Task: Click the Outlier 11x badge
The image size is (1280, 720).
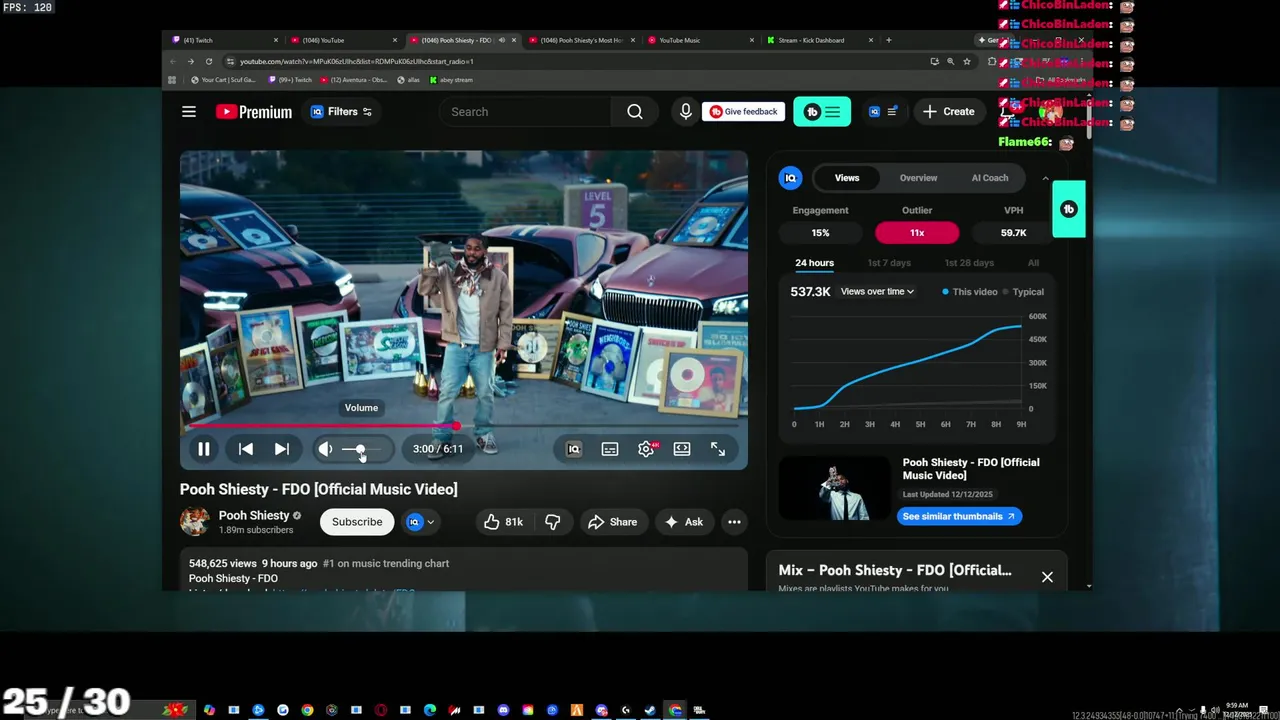Action: tap(917, 233)
